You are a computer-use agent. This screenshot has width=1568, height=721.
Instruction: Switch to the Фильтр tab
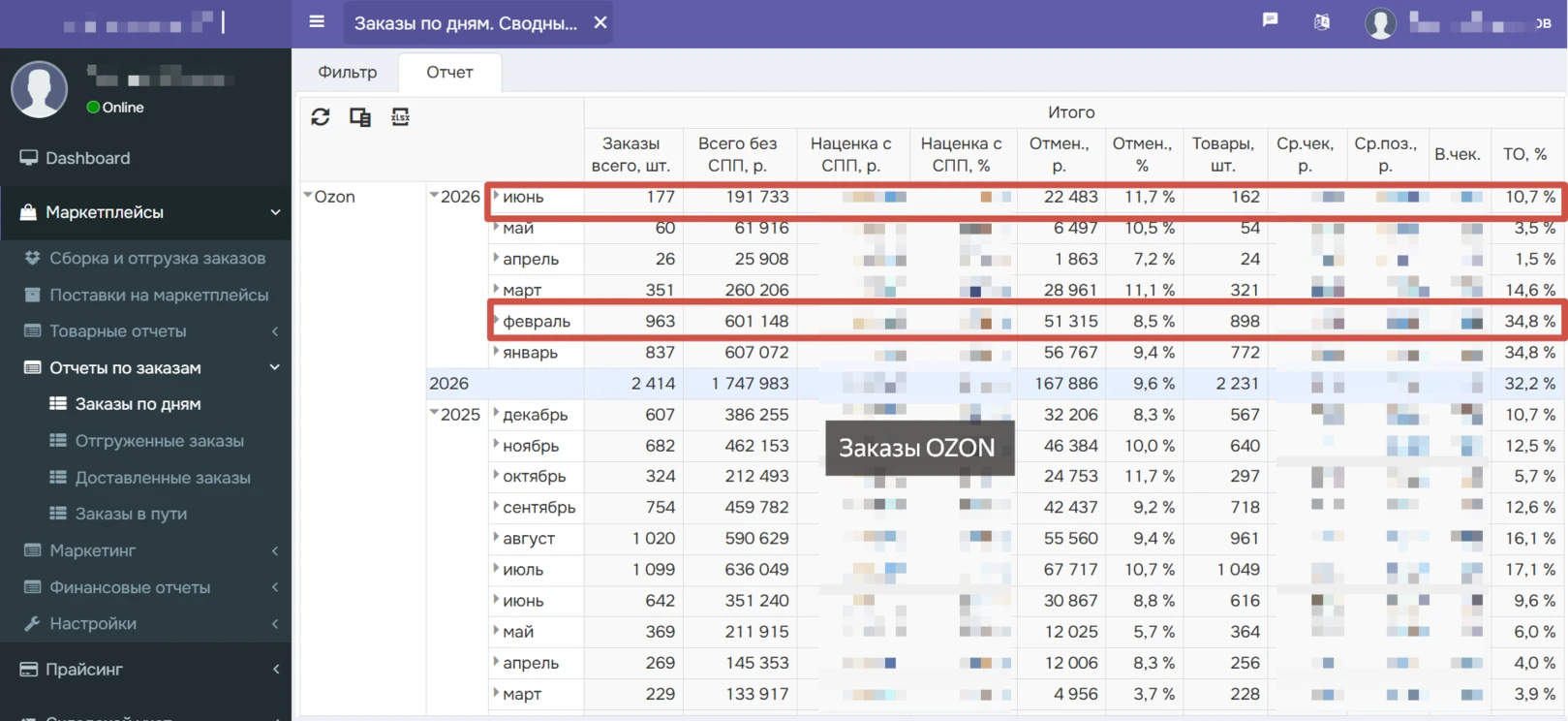coord(348,73)
